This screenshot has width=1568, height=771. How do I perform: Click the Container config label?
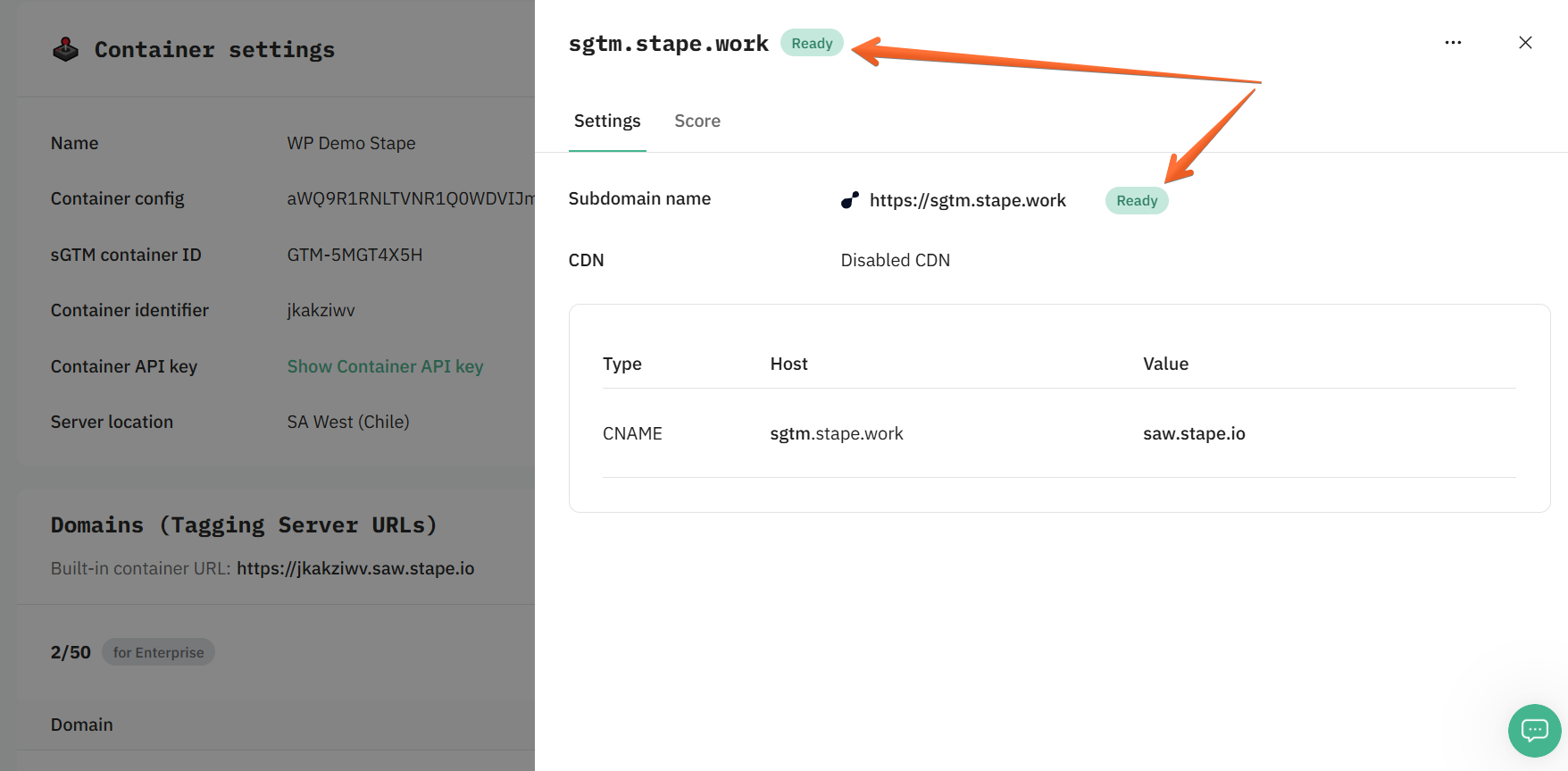[117, 198]
